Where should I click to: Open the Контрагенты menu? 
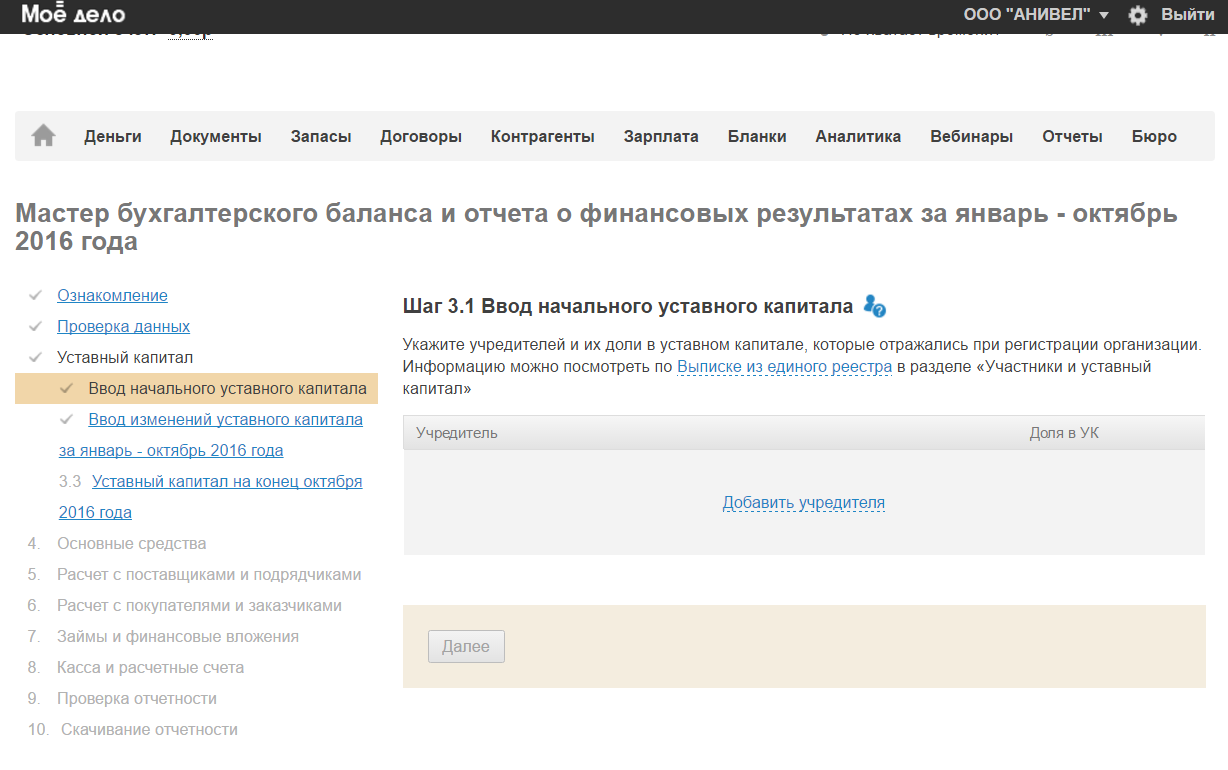[x=543, y=137]
